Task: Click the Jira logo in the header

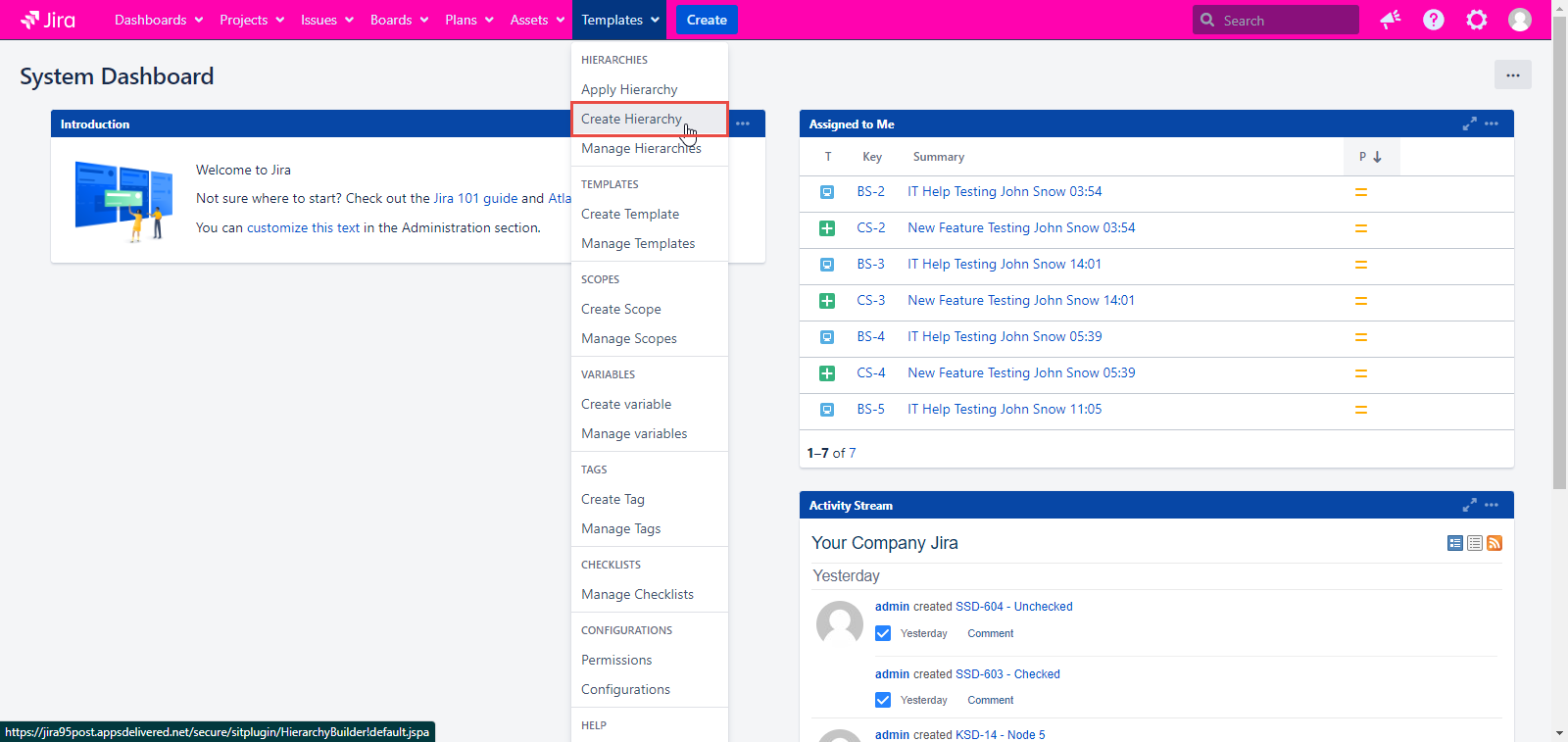Action: tap(48, 20)
